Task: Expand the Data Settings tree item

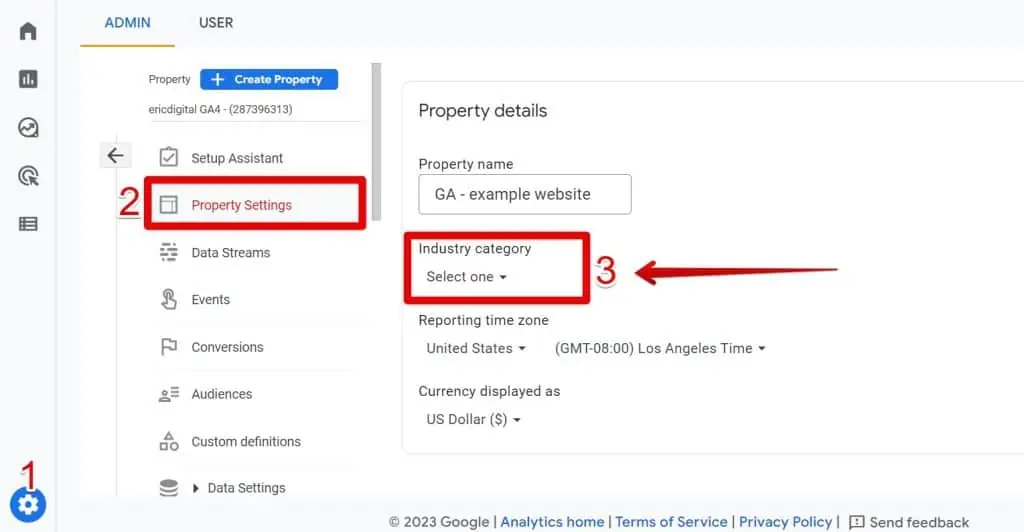Action: 196,488
